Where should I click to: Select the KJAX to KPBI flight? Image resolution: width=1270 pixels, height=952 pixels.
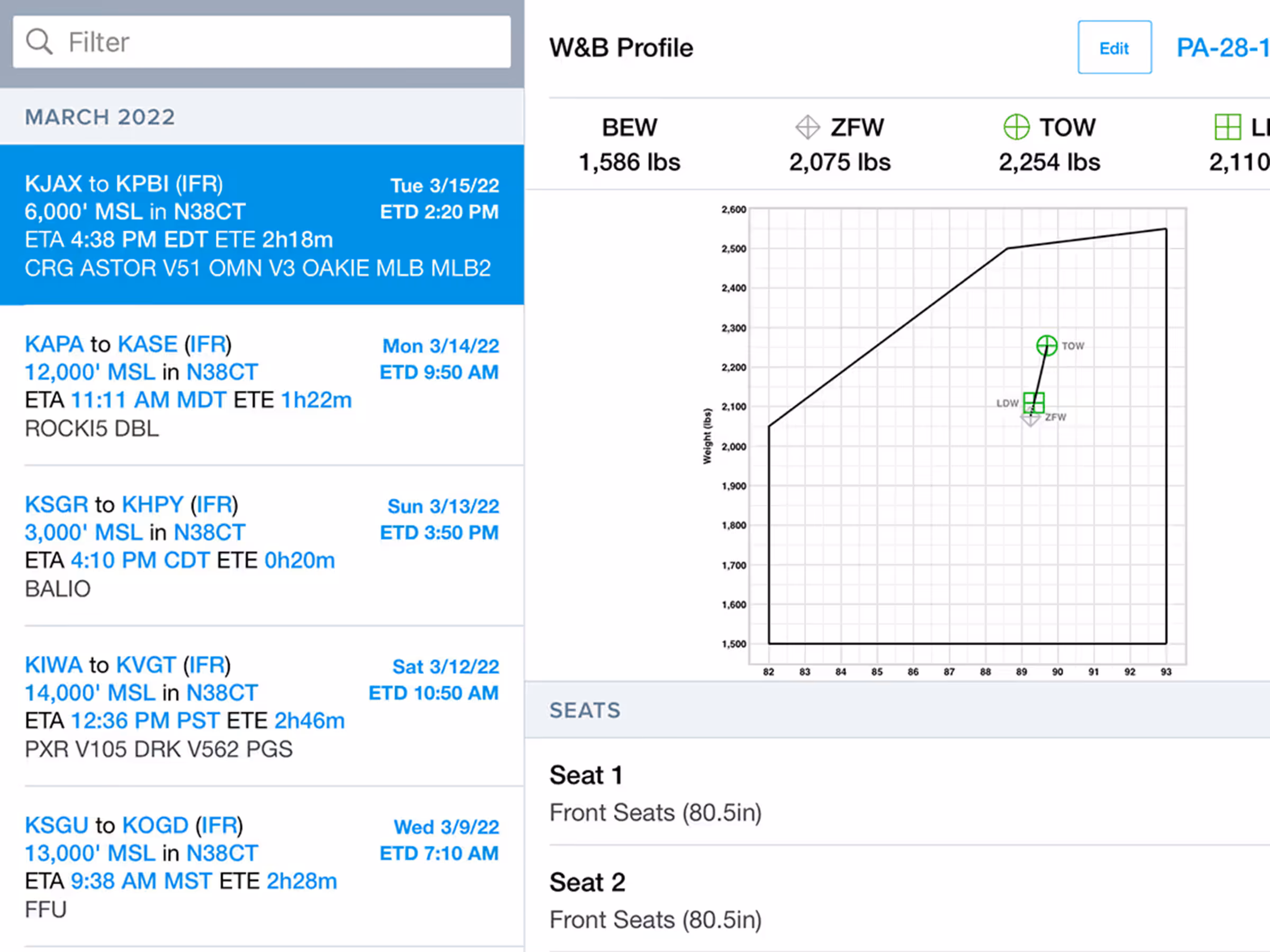pyautogui.click(x=261, y=225)
